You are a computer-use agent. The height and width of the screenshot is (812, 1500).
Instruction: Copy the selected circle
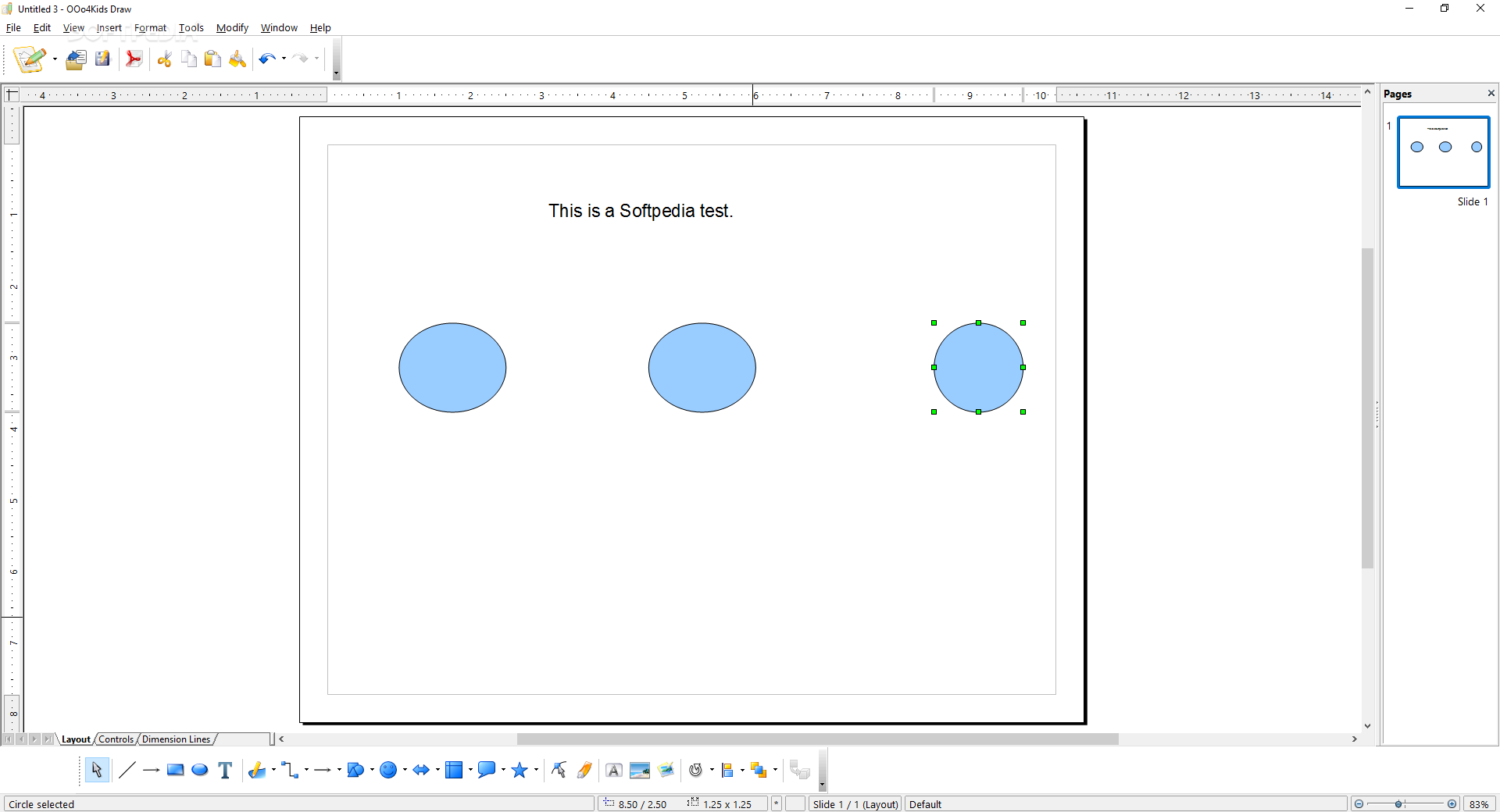tap(188, 59)
